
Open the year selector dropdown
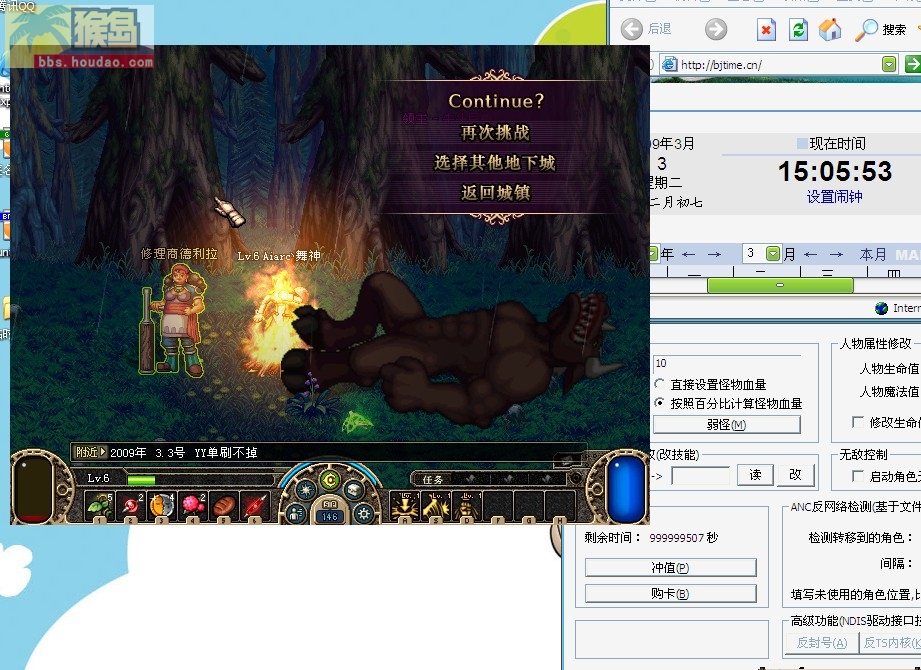pyautogui.click(x=653, y=254)
